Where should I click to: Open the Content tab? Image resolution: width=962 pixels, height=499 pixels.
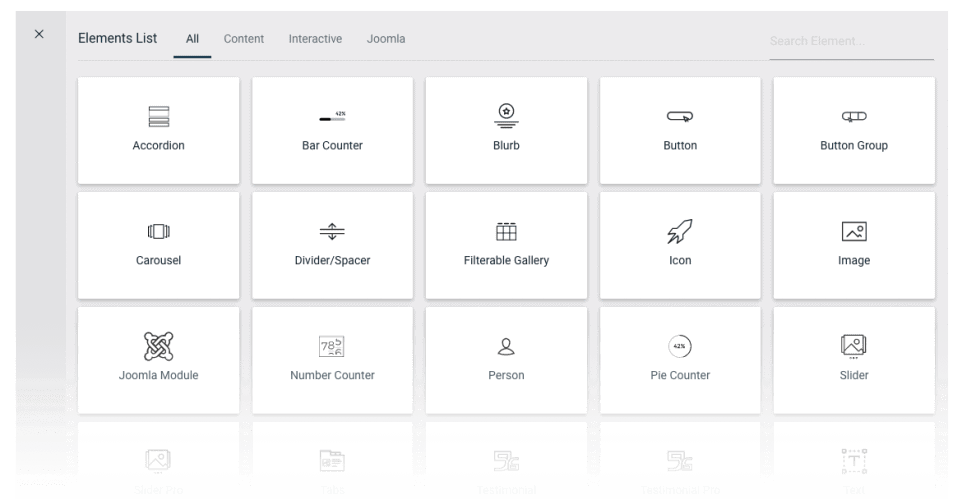[x=244, y=39]
